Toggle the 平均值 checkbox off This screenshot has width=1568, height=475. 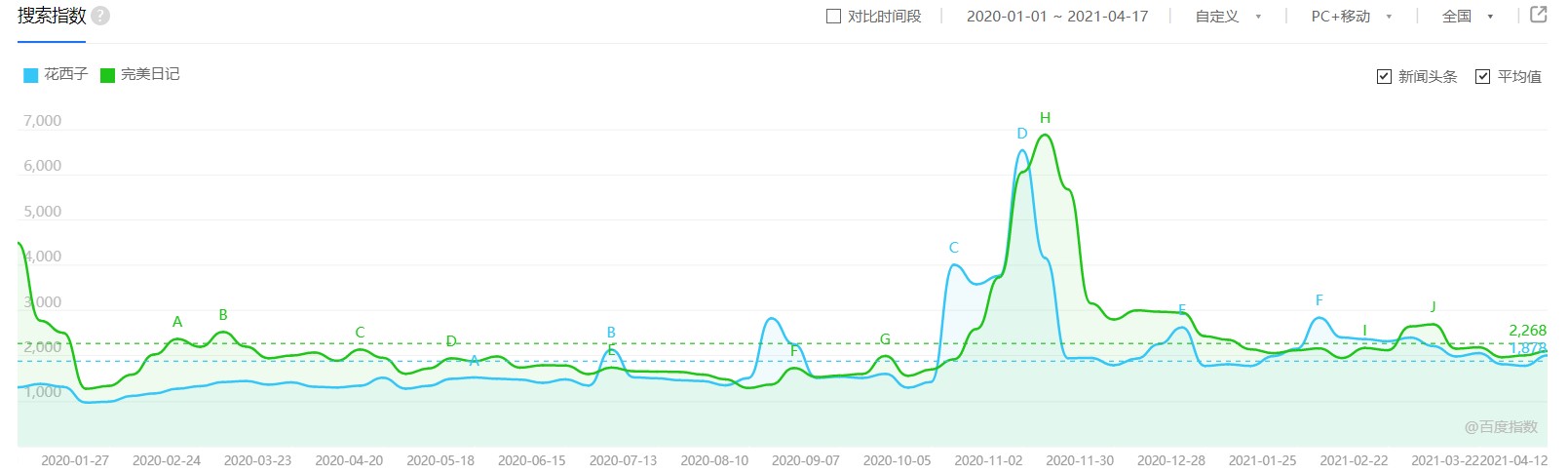click(1483, 76)
